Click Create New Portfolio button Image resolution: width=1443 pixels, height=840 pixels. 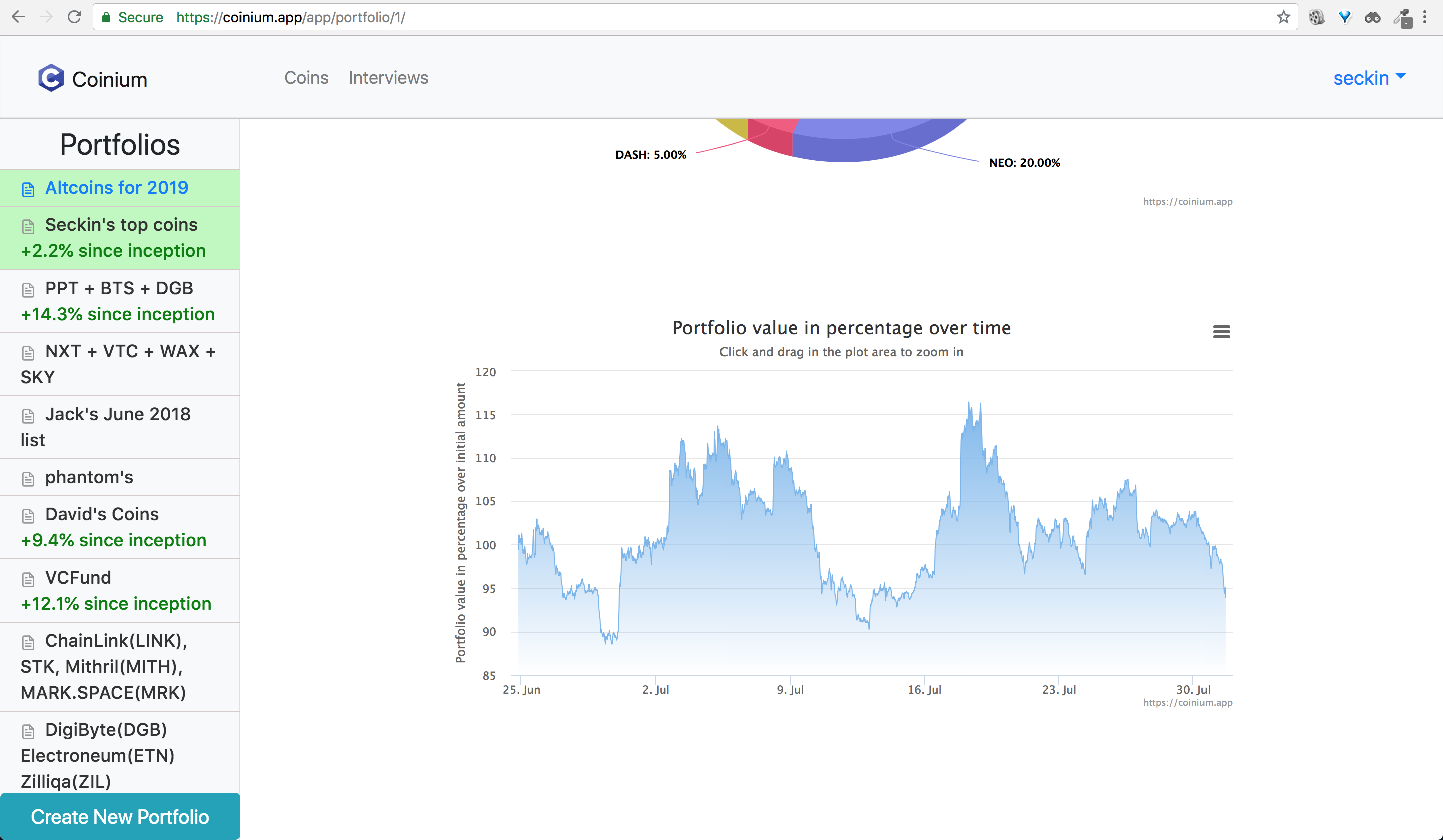(120, 816)
